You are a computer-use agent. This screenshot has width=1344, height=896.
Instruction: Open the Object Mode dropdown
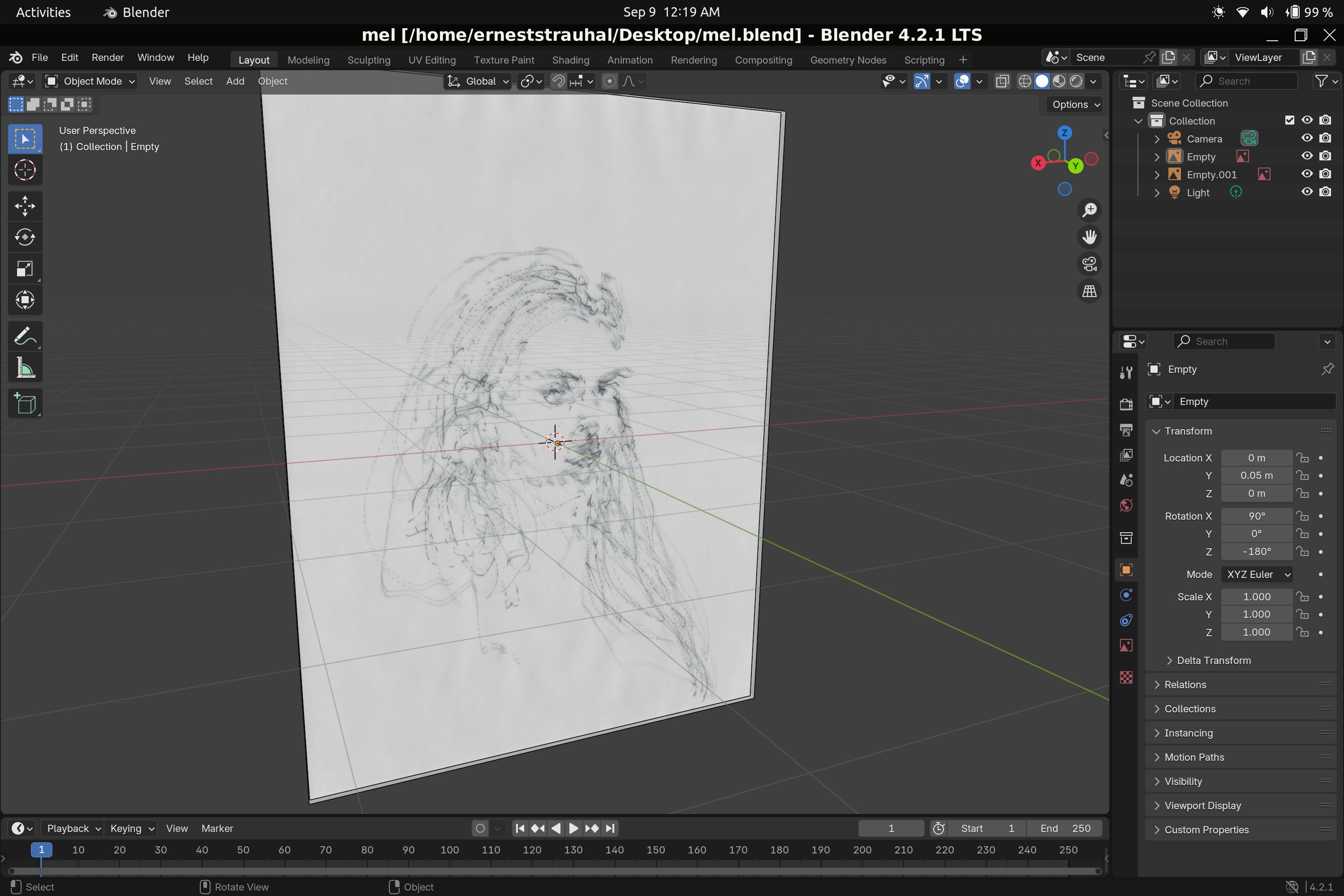[90, 81]
